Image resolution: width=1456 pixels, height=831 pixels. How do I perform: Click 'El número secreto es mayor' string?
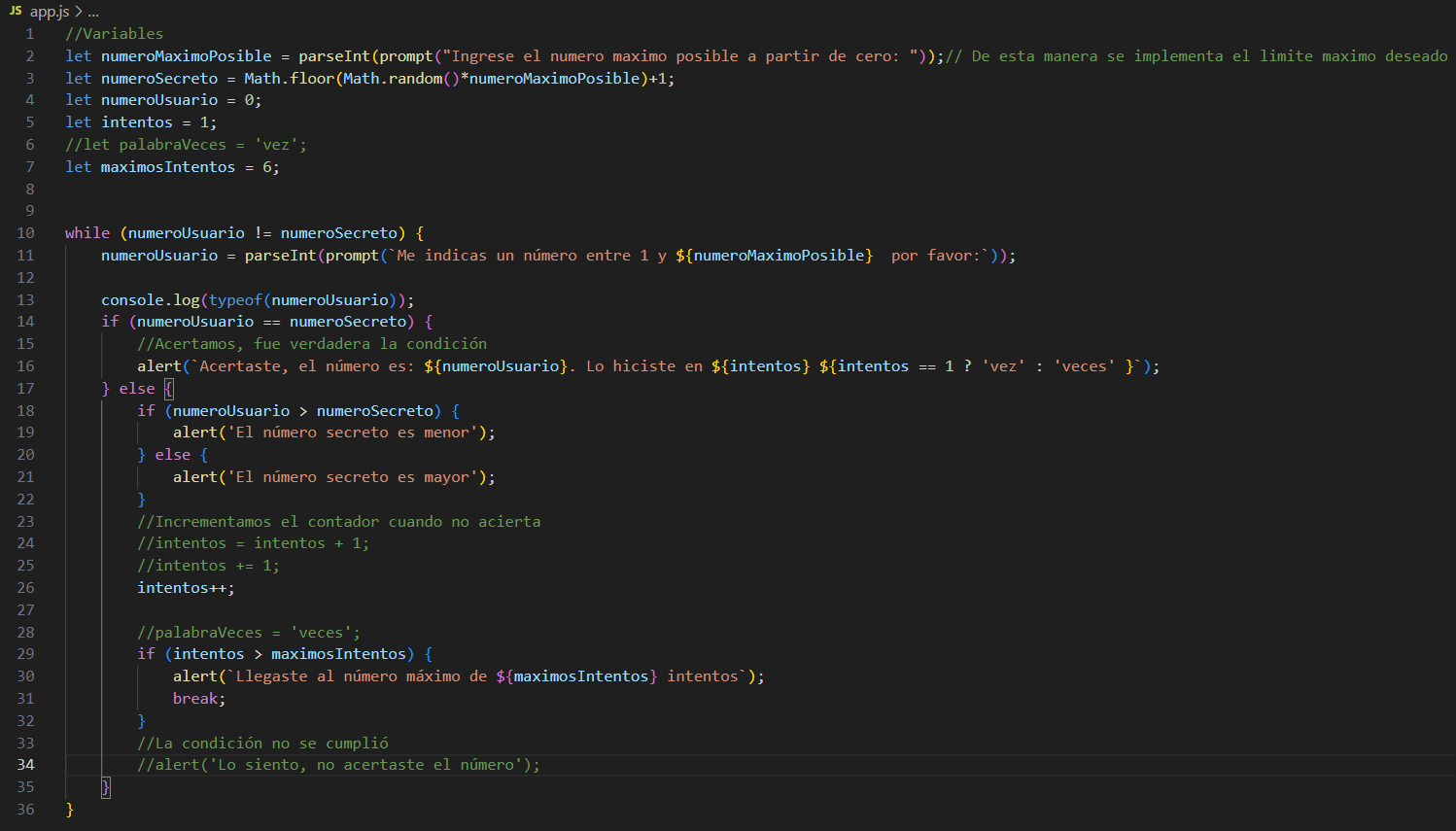click(x=353, y=477)
